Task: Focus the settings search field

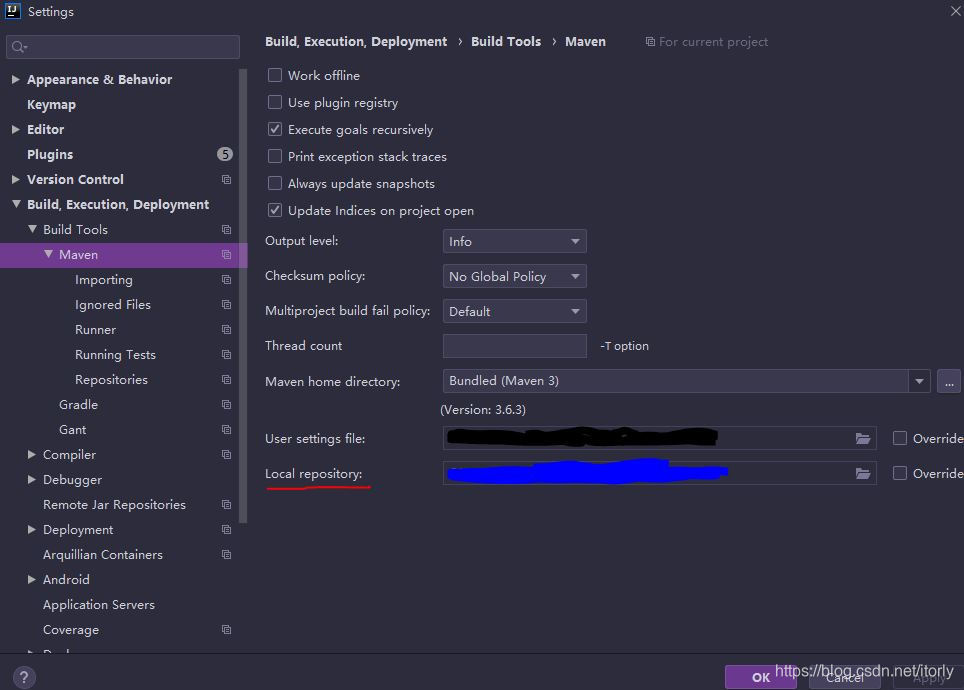Action: [123, 47]
